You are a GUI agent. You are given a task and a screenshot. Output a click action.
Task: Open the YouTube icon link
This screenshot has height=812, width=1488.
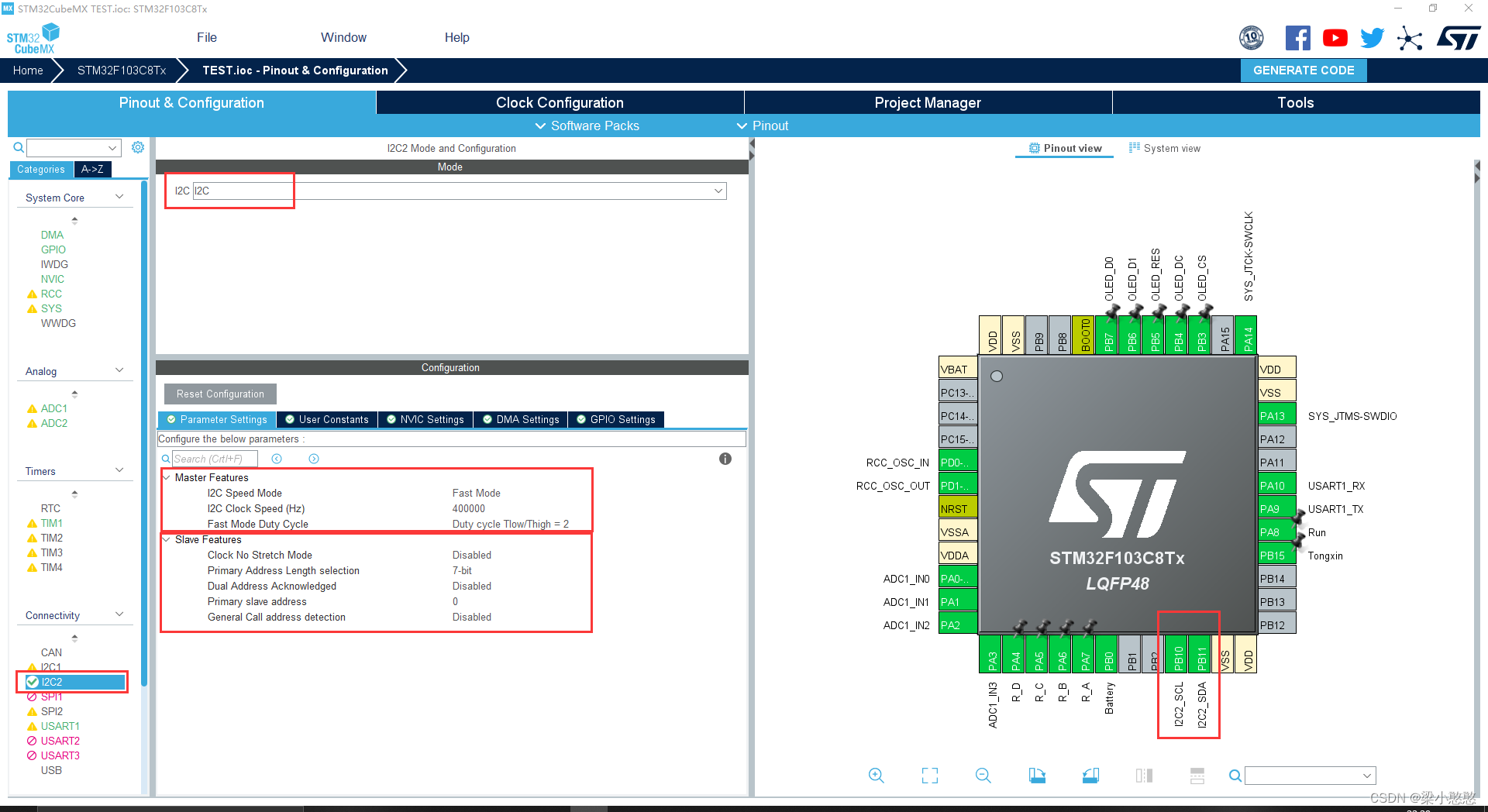click(x=1335, y=38)
